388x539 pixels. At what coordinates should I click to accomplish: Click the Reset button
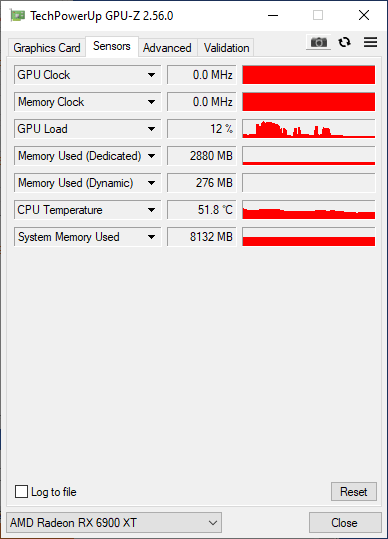click(x=354, y=492)
